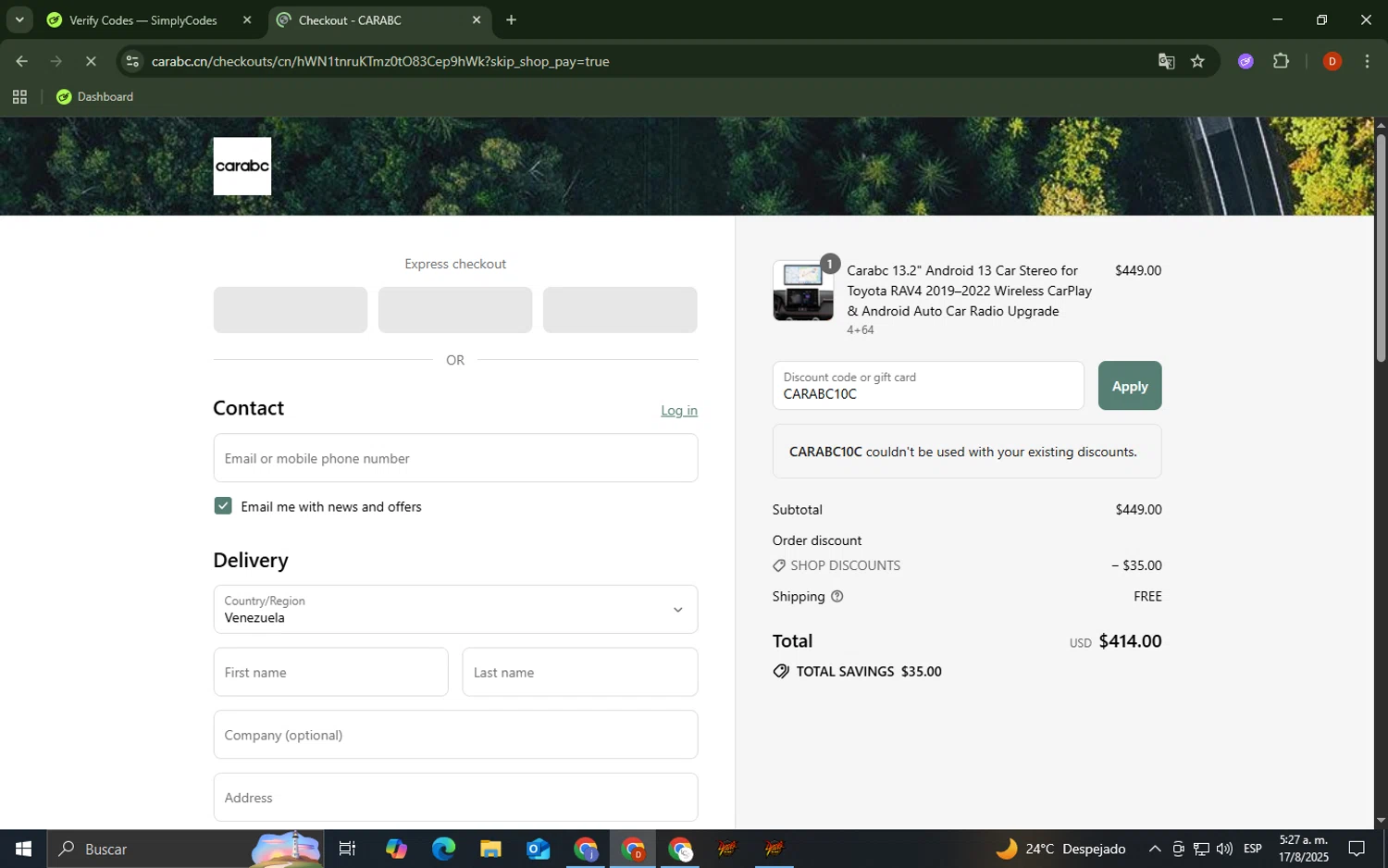Switch ESP keyboard language indicator
The width and height of the screenshot is (1388, 868).
1253,849
